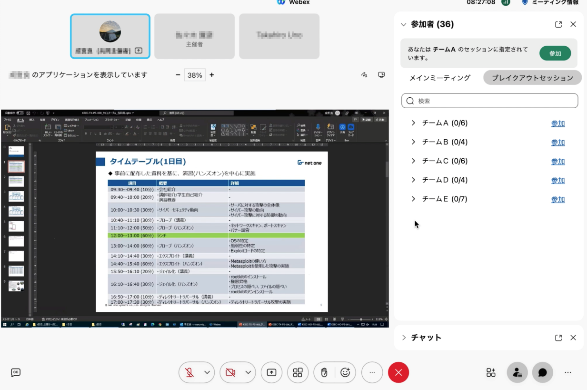The image size is (587, 390).
Task: Zoom in shared content with plus
Action: click(212, 75)
